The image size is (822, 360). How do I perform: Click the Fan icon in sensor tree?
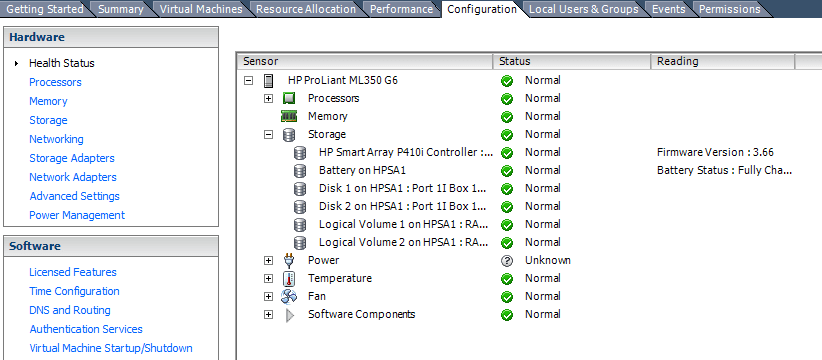[289, 297]
